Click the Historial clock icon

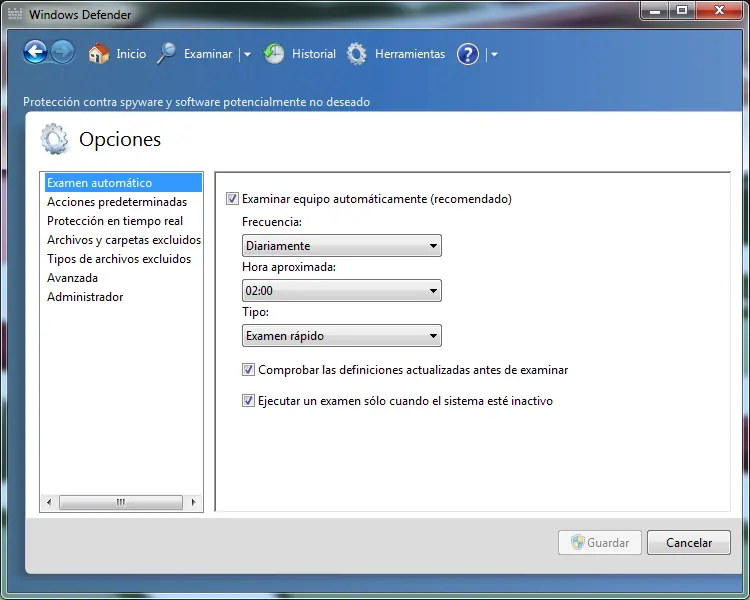click(x=274, y=54)
